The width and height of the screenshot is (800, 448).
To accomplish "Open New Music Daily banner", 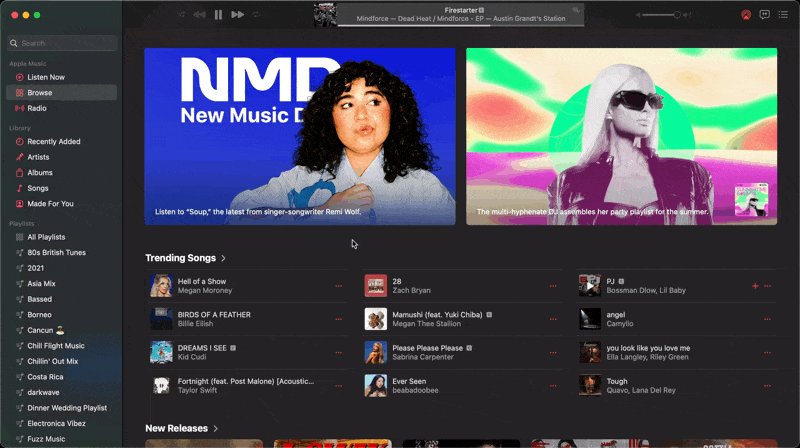I will pyautogui.click(x=300, y=136).
